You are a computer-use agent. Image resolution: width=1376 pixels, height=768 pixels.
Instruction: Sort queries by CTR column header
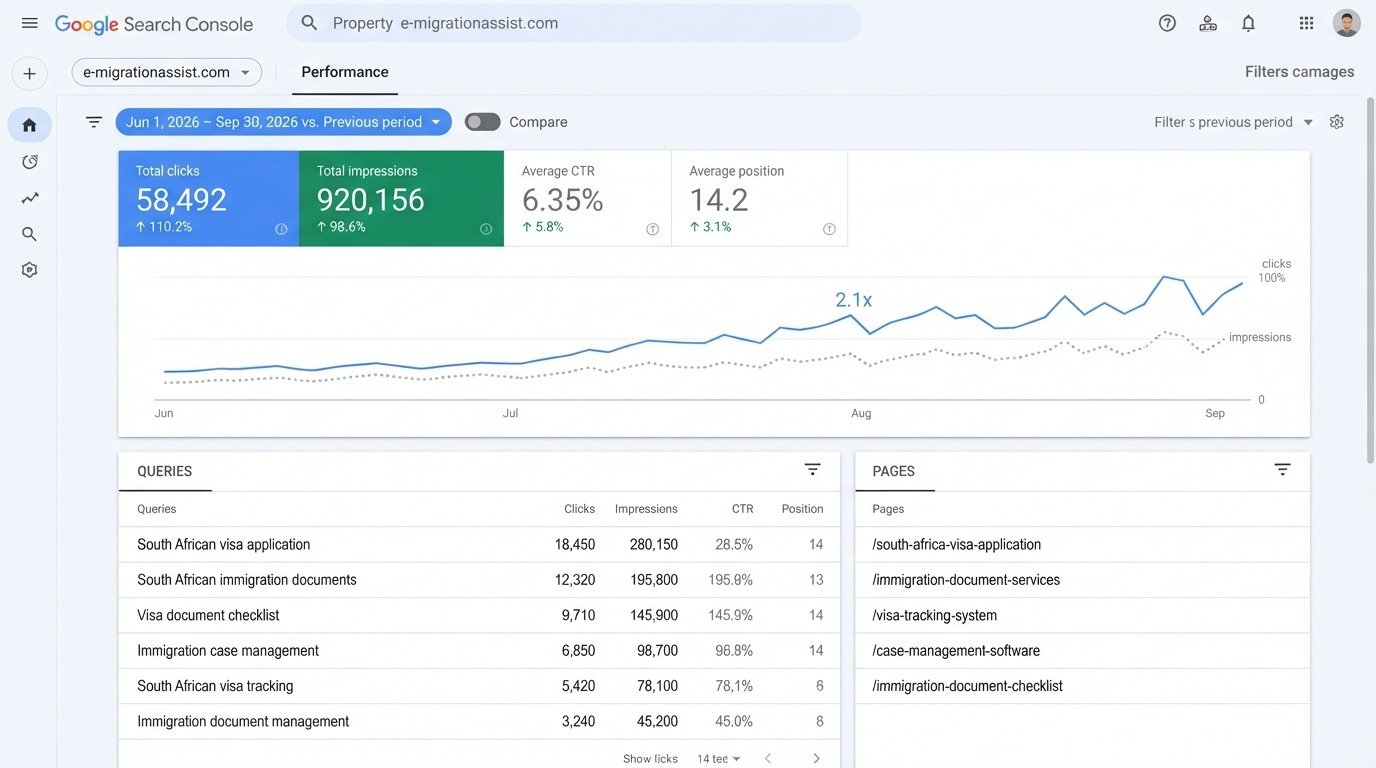pos(742,509)
